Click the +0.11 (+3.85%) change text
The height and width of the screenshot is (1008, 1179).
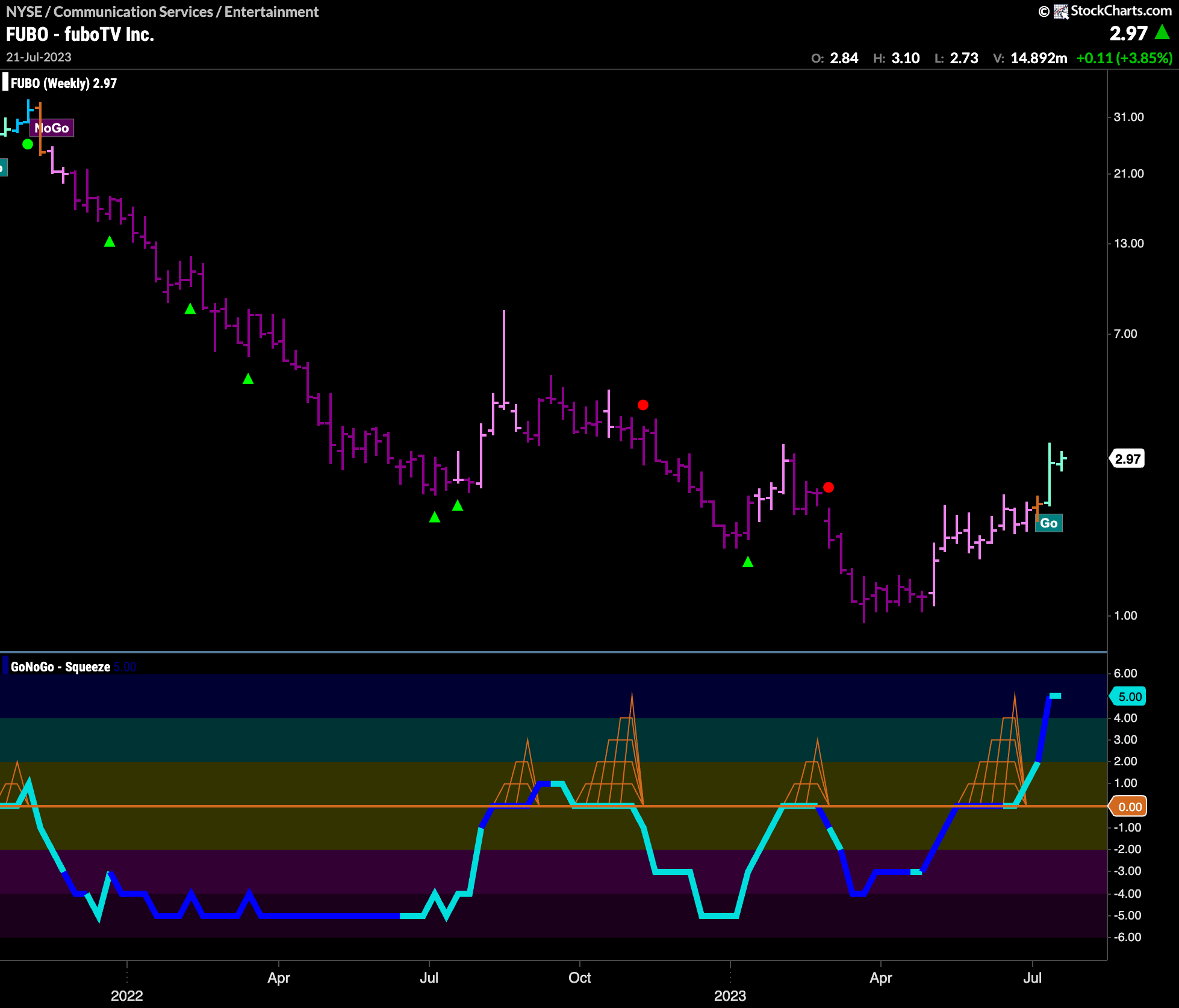1124,58
